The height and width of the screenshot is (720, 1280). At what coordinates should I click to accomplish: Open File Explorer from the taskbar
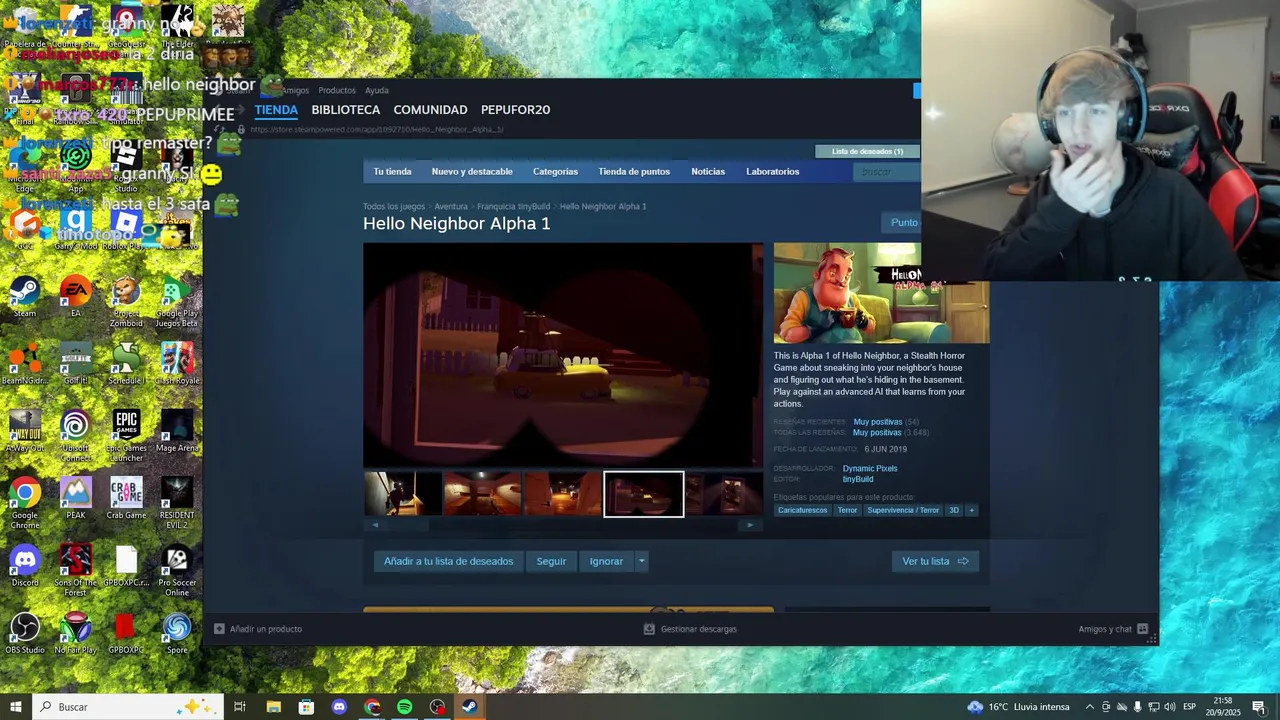tap(273, 707)
